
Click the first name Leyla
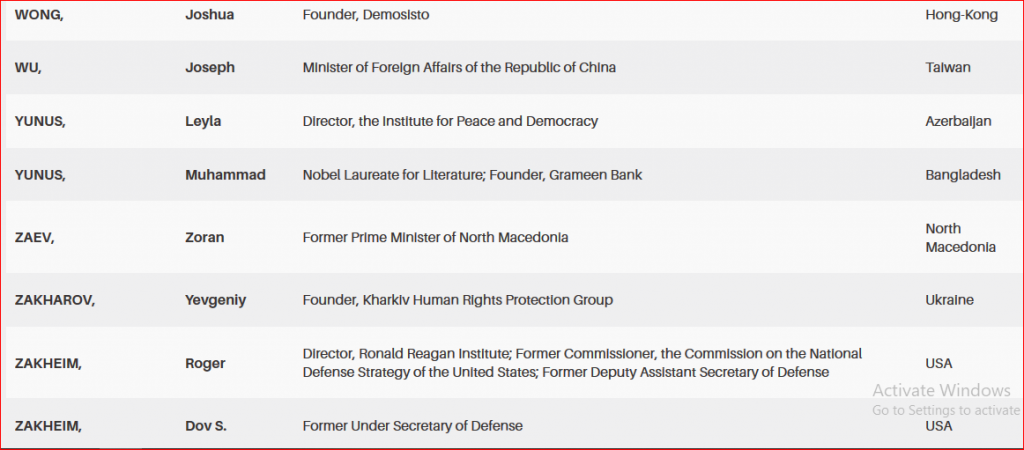tap(203, 121)
